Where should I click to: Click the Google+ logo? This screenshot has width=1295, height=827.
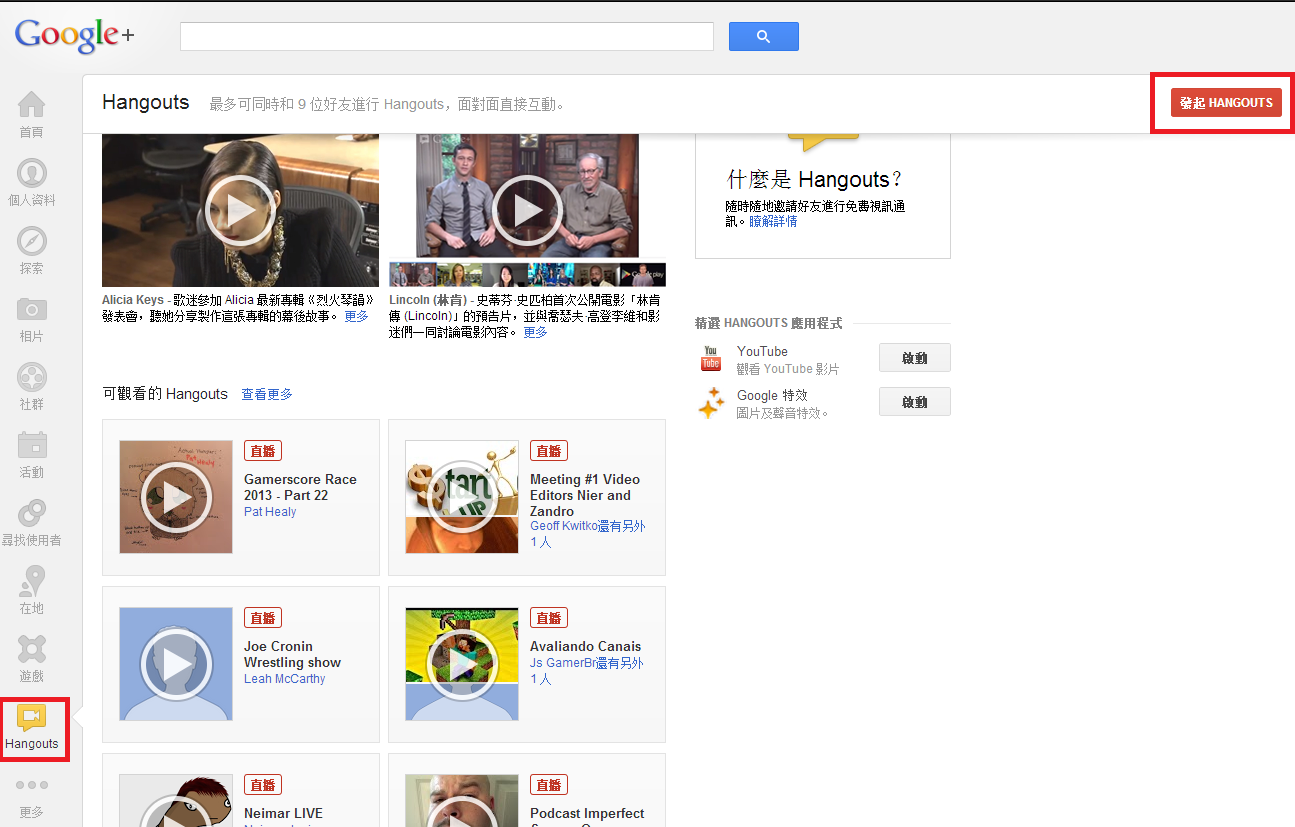tap(74, 36)
